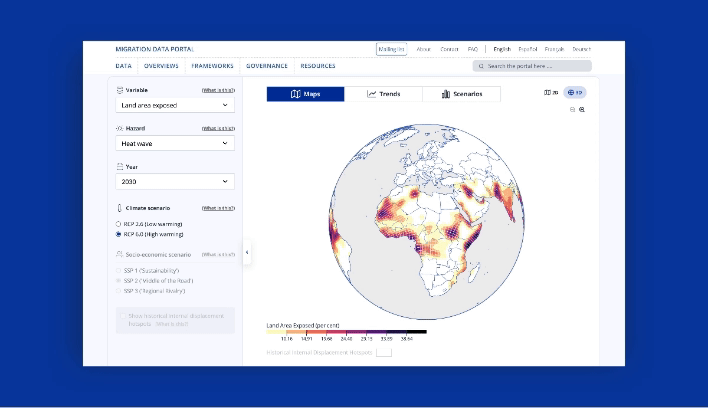Open the DATA menu
This screenshot has height=408, width=708.
tap(123, 66)
